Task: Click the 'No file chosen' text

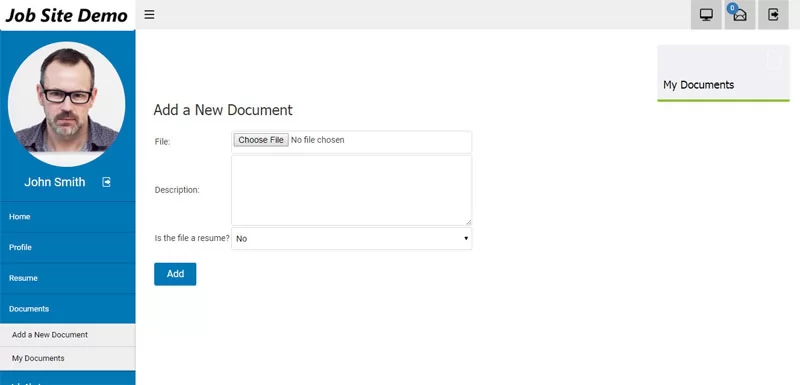Action: tap(317, 140)
